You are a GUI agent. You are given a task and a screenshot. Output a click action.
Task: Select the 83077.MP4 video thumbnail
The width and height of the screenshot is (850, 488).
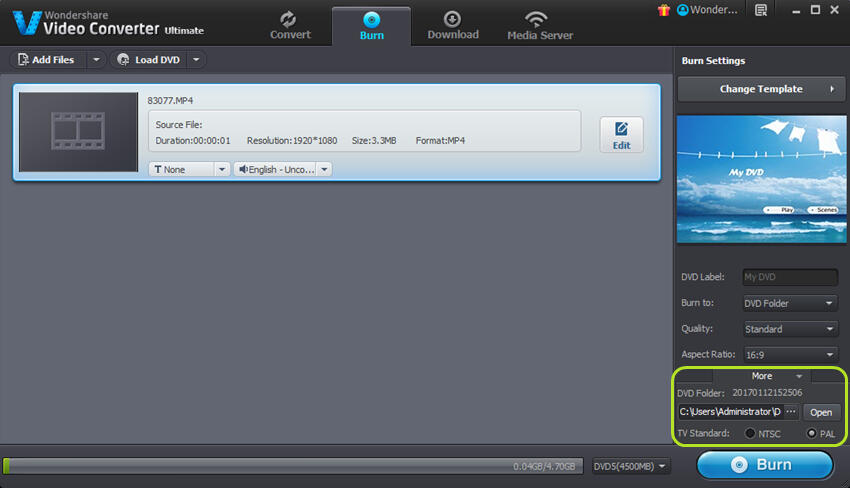point(78,132)
